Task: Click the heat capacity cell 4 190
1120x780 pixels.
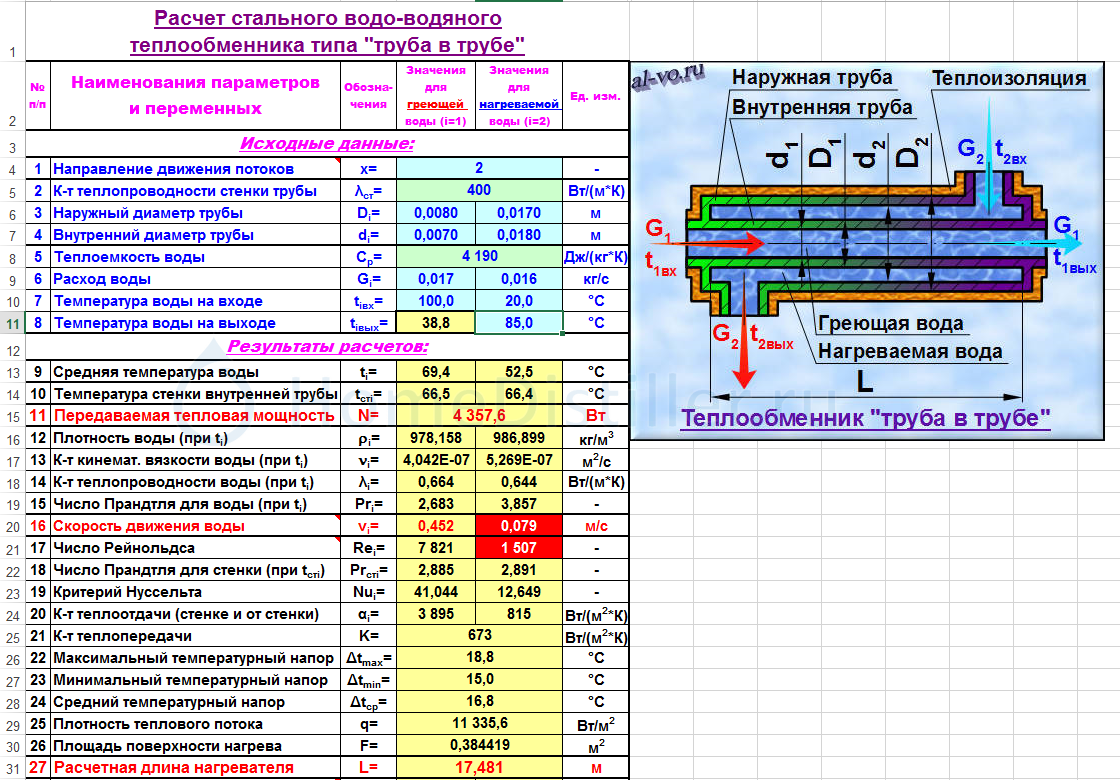Action: pyautogui.click(x=479, y=256)
